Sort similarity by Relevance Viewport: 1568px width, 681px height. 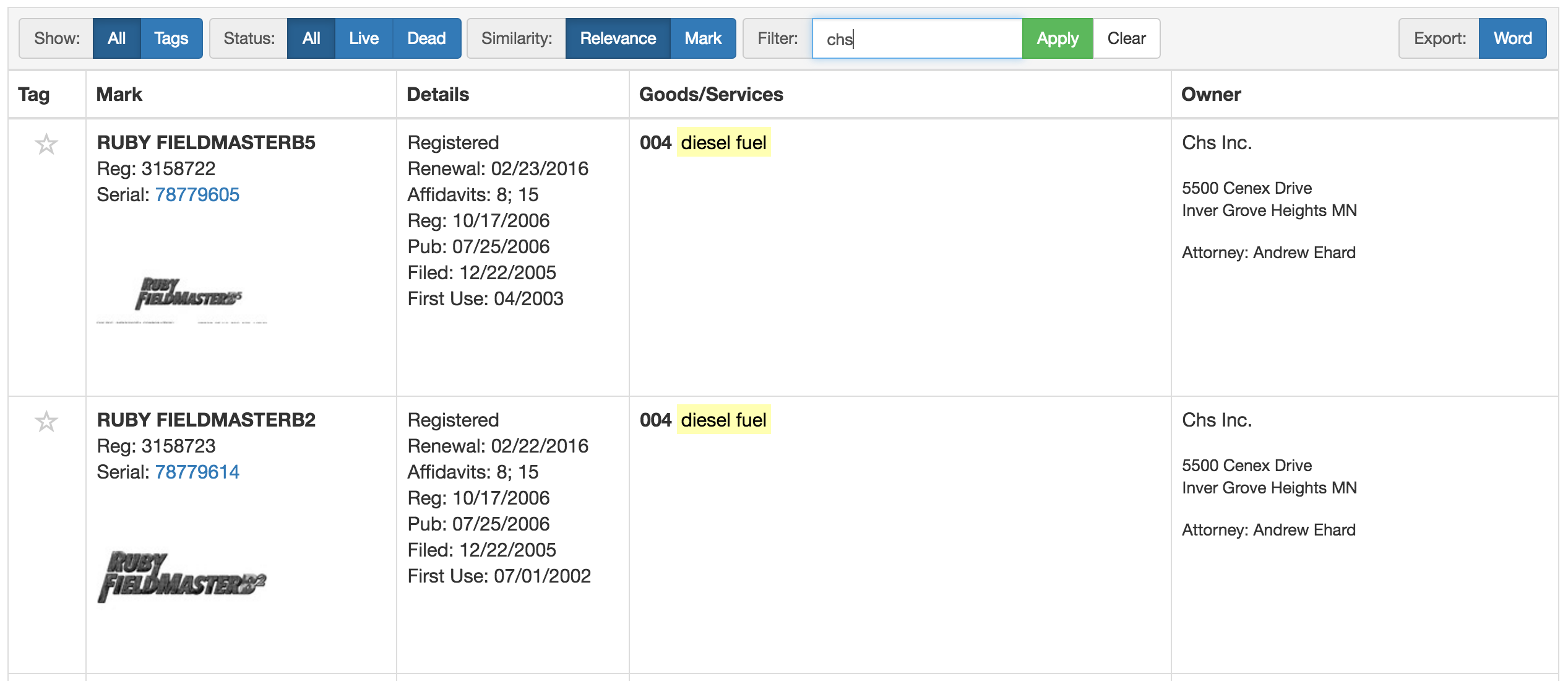point(618,38)
